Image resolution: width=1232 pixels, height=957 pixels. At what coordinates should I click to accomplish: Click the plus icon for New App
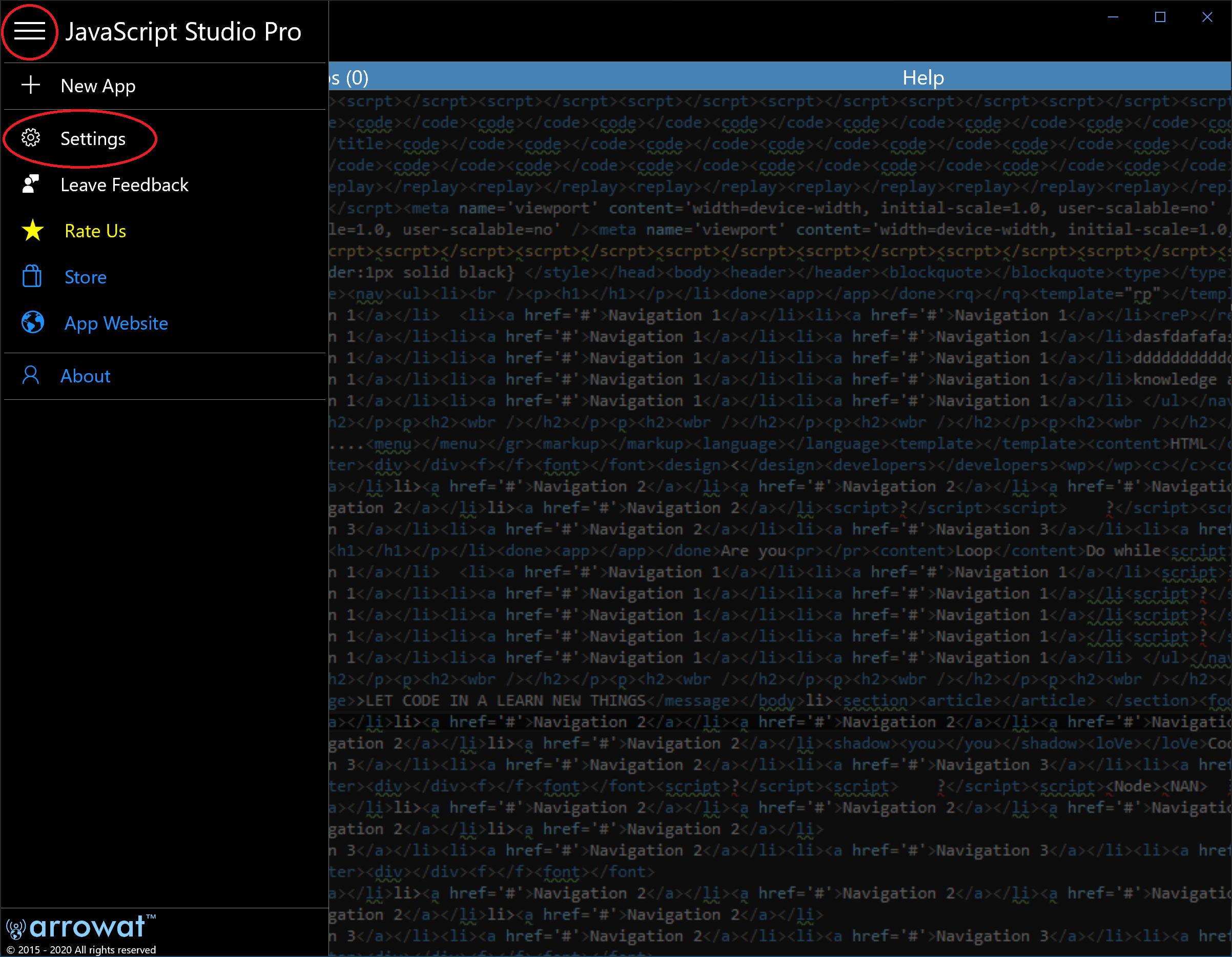pos(30,85)
